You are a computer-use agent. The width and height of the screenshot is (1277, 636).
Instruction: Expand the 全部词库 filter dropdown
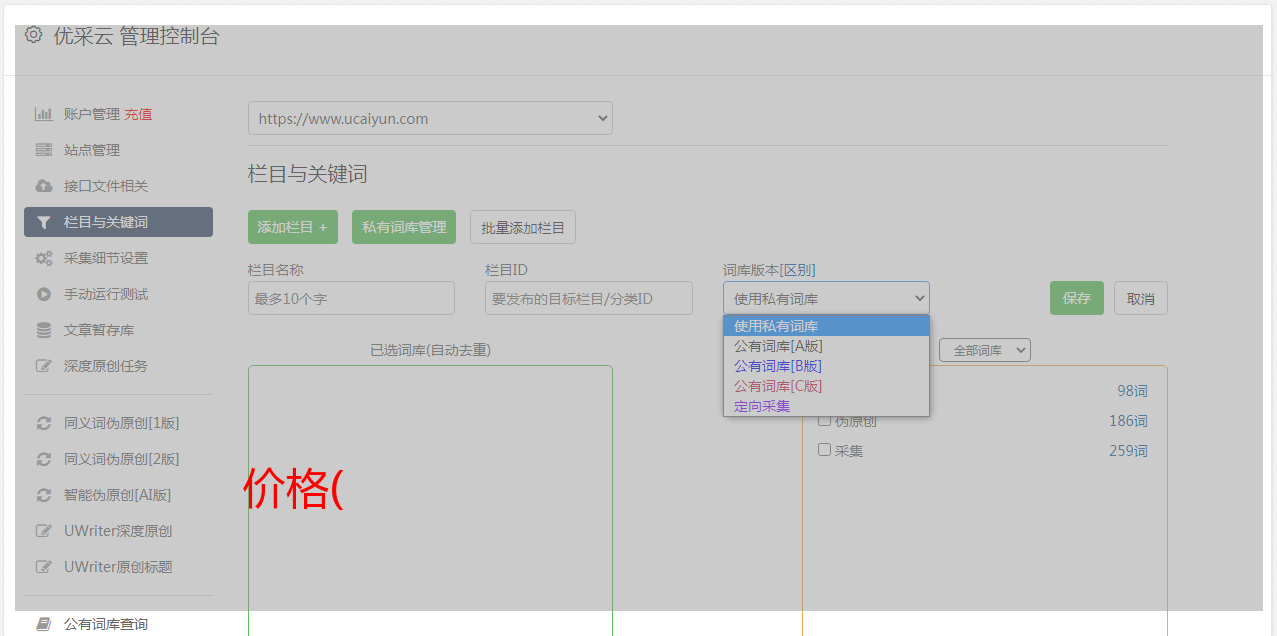click(x=984, y=350)
